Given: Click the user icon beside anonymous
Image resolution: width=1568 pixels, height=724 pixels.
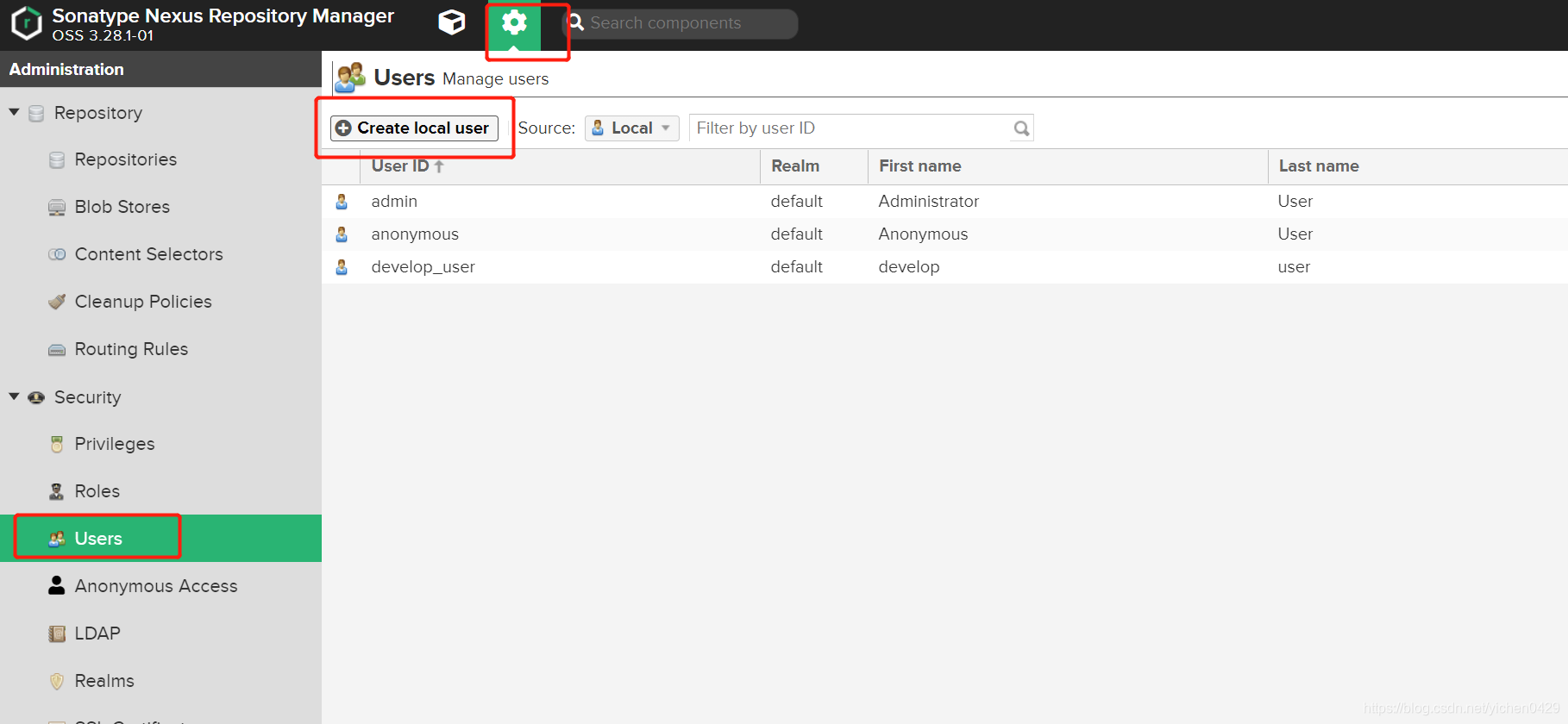Looking at the screenshot, I should [342, 234].
